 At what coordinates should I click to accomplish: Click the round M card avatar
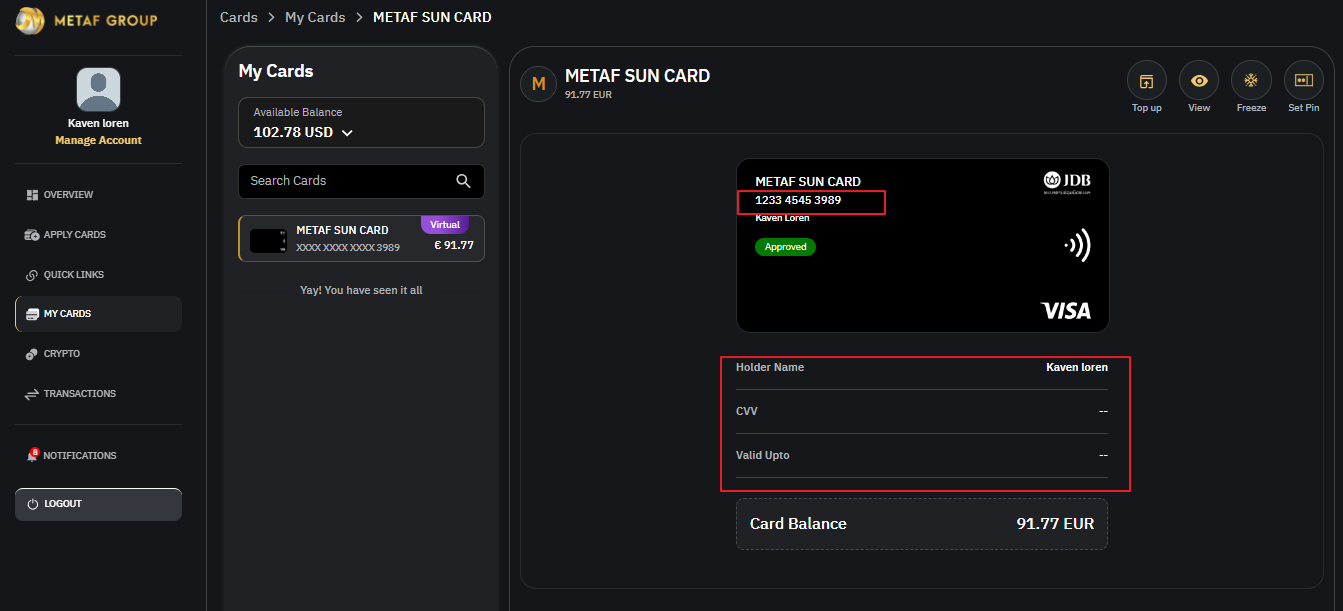tap(538, 84)
